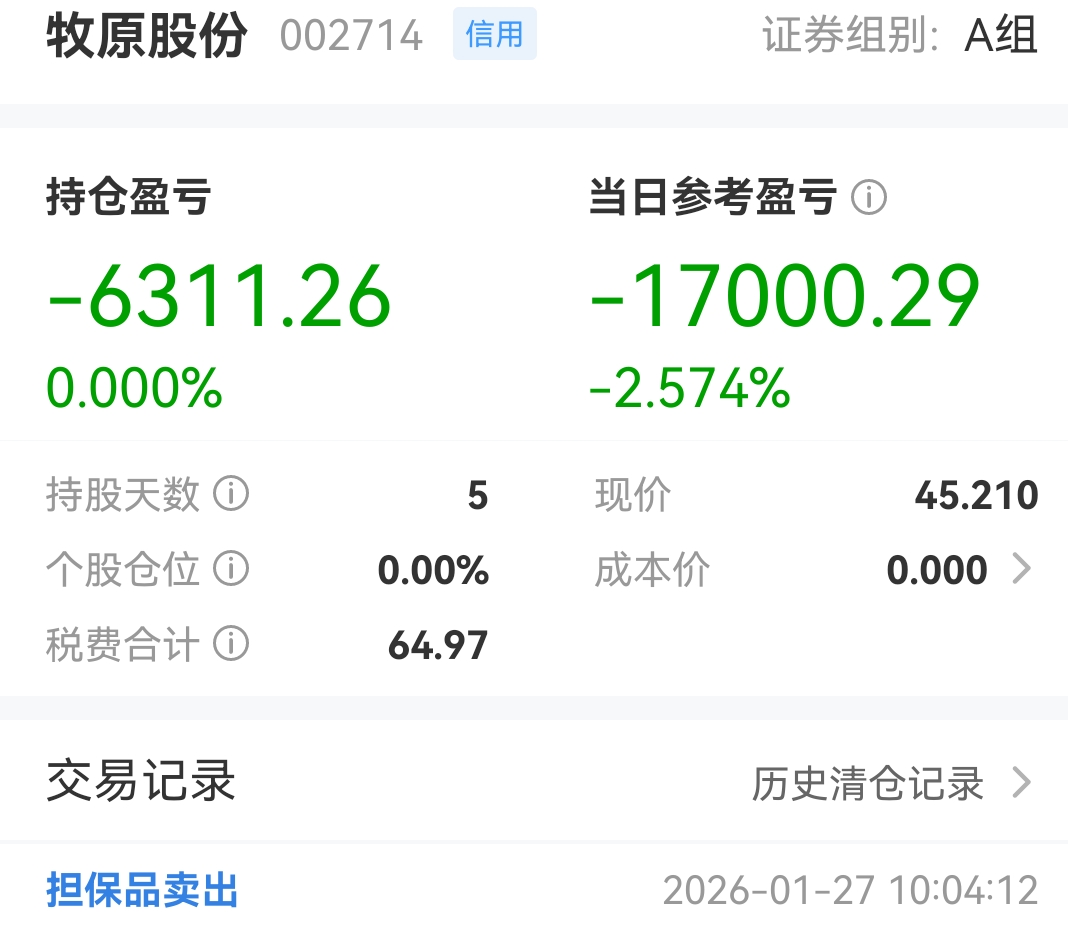Image resolution: width=1068 pixels, height=925 pixels.
Task: Tap the cost price value 0.000
Action: [937, 570]
